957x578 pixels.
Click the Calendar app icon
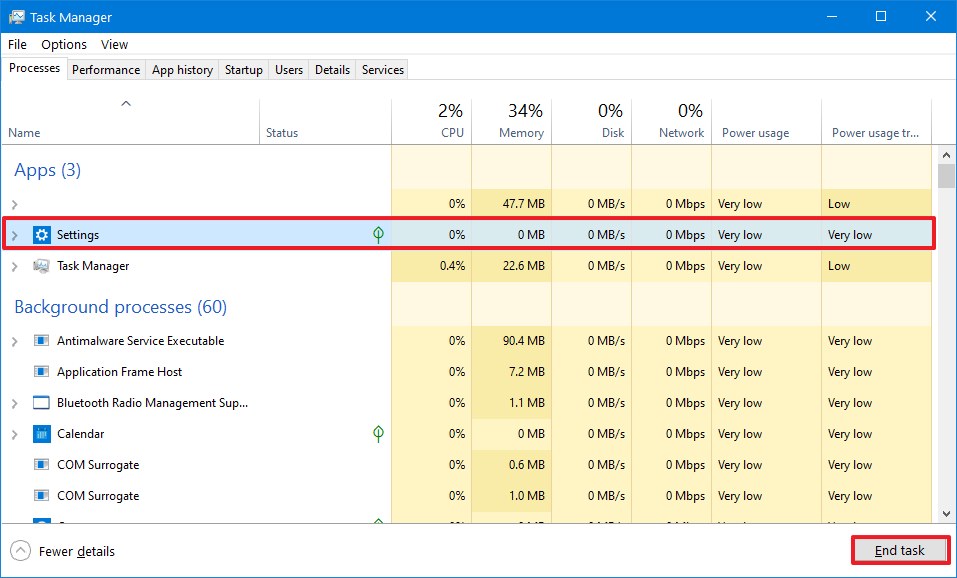[42, 434]
